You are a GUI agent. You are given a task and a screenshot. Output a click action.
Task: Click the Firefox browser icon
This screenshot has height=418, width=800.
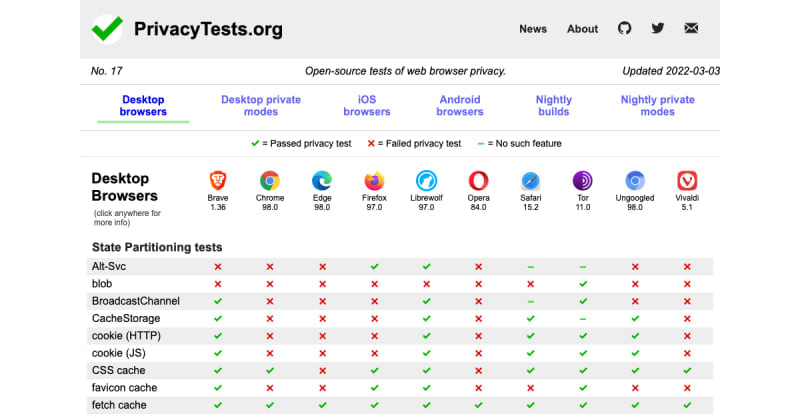click(374, 181)
